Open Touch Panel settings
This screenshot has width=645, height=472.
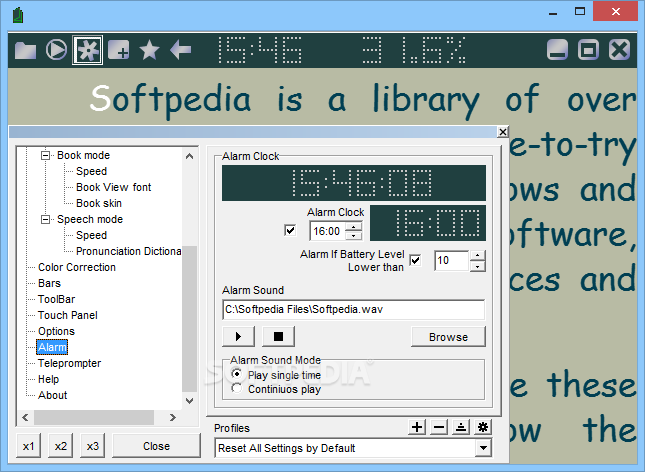68,315
